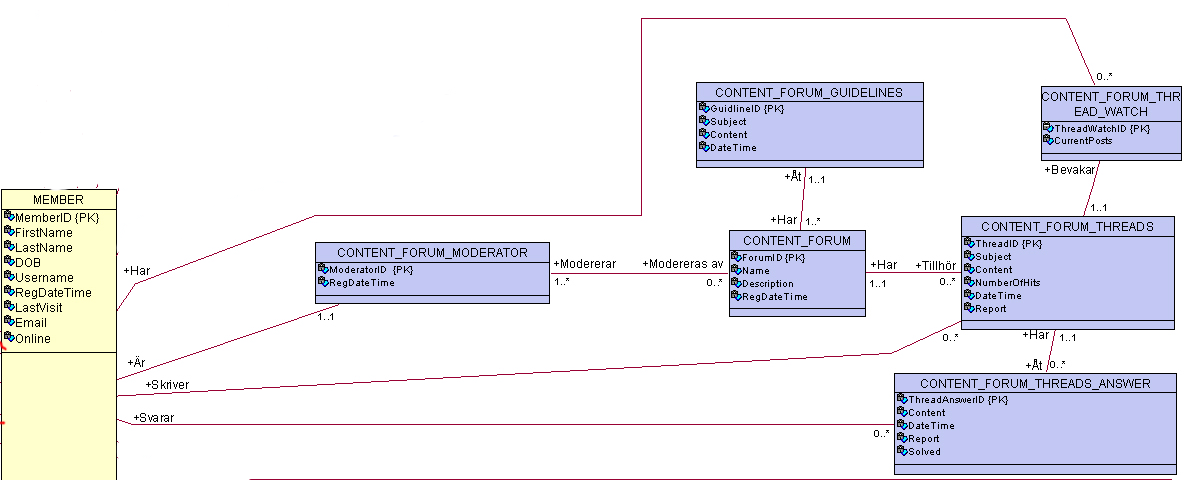Select CONTENT_FORUM_GUIDELINES class title
1185x480 pixels.
pyautogui.click(x=809, y=92)
